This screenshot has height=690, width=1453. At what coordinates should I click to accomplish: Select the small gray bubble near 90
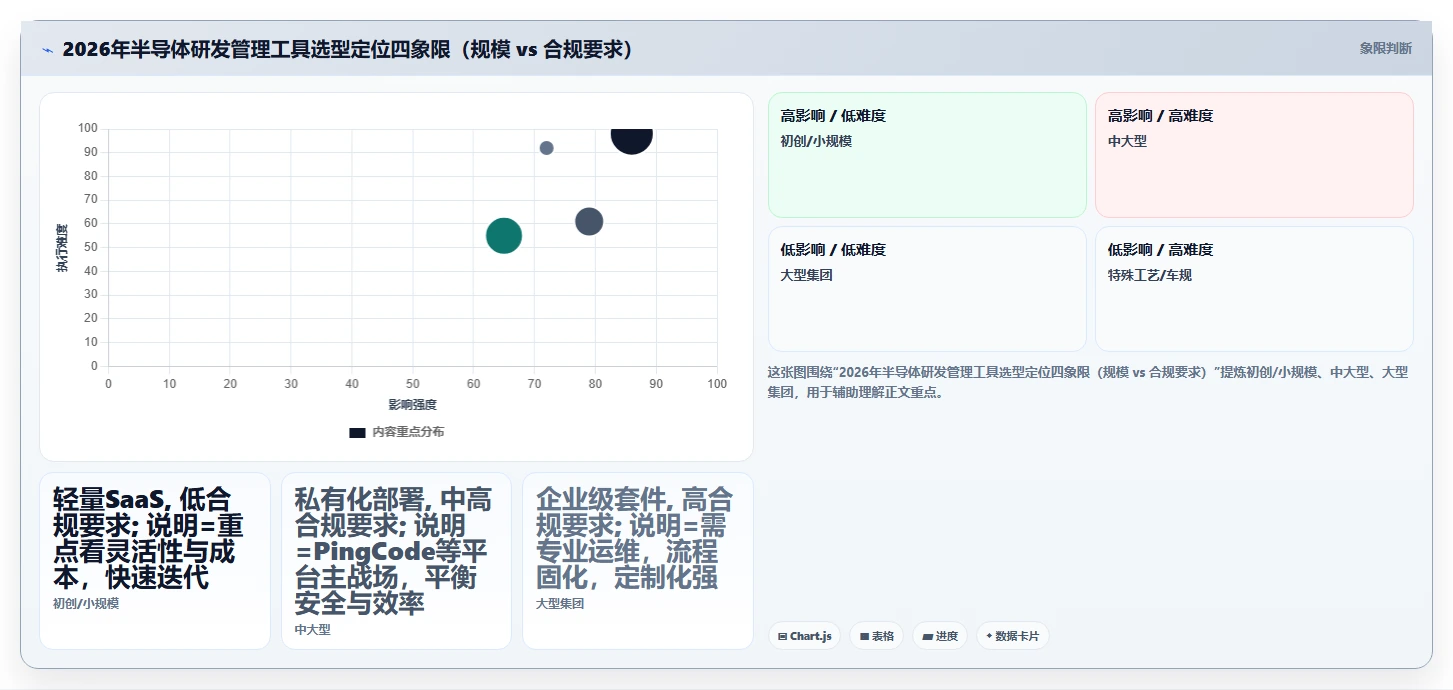pos(546,148)
